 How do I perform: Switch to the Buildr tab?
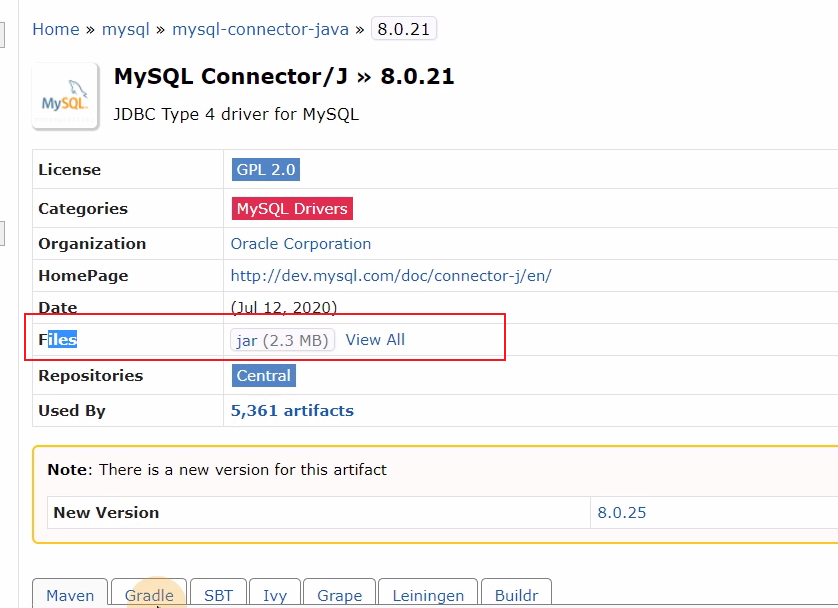pyautogui.click(x=516, y=594)
